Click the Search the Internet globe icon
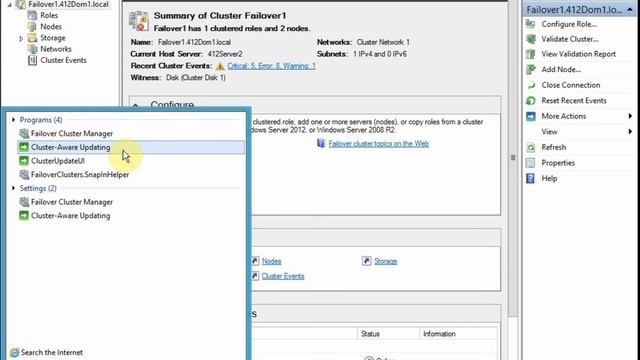This screenshot has height=360, width=640. click(x=14, y=352)
